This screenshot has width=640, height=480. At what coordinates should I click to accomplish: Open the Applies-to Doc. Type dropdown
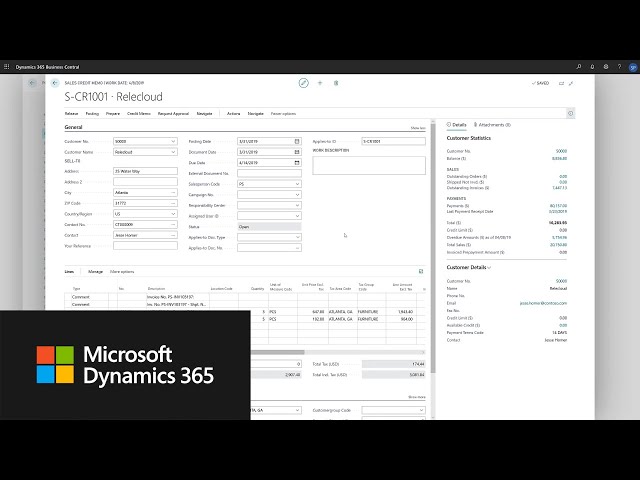(x=297, y=236)
